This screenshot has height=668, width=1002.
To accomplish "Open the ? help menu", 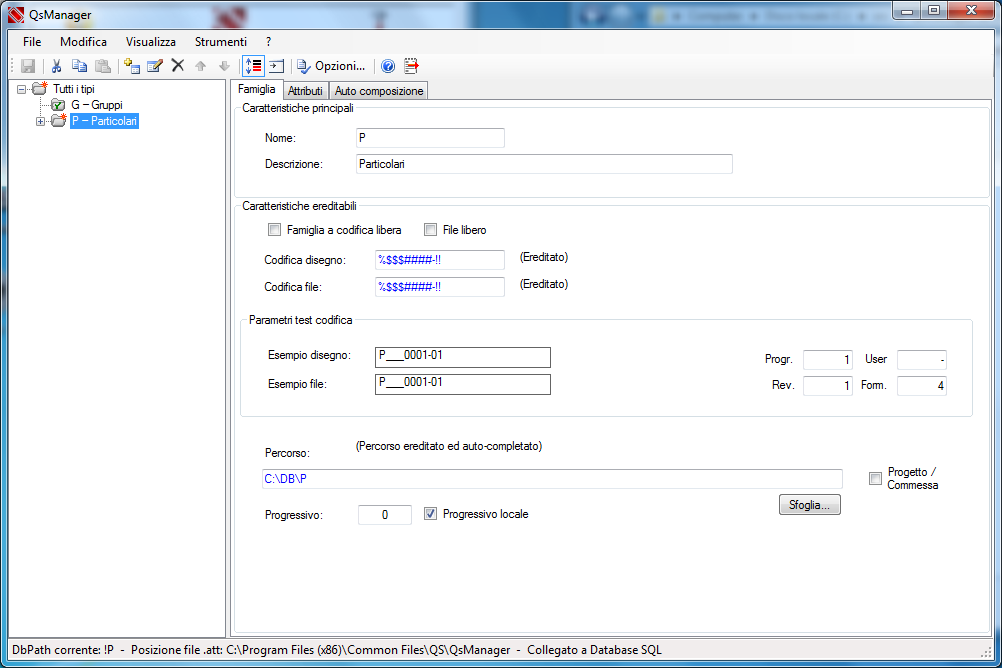I will 268,42.
